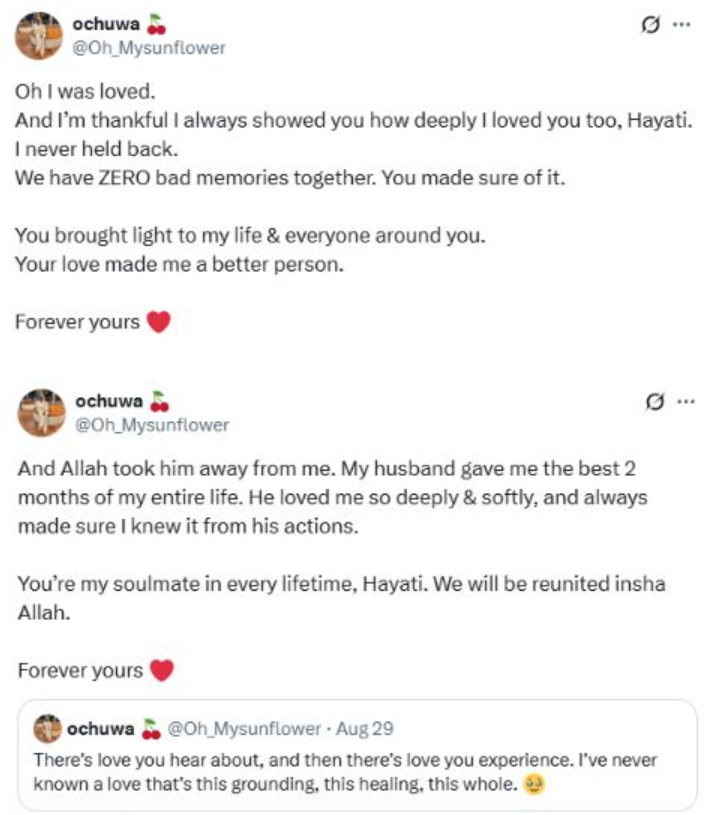Click red heart after "Your love made me" paragraph

click(158, 322)
